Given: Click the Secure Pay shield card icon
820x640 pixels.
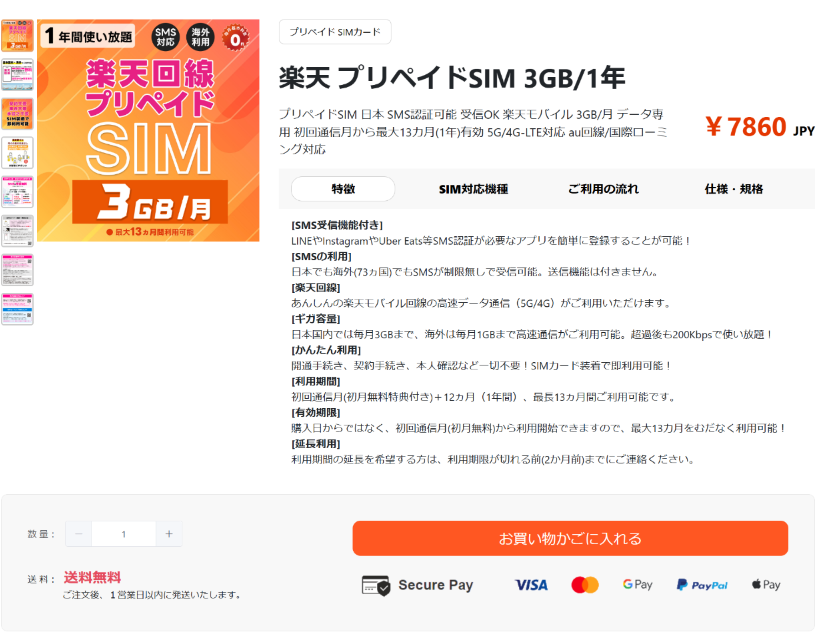Looking at the screenshot, I should point(375,586).
